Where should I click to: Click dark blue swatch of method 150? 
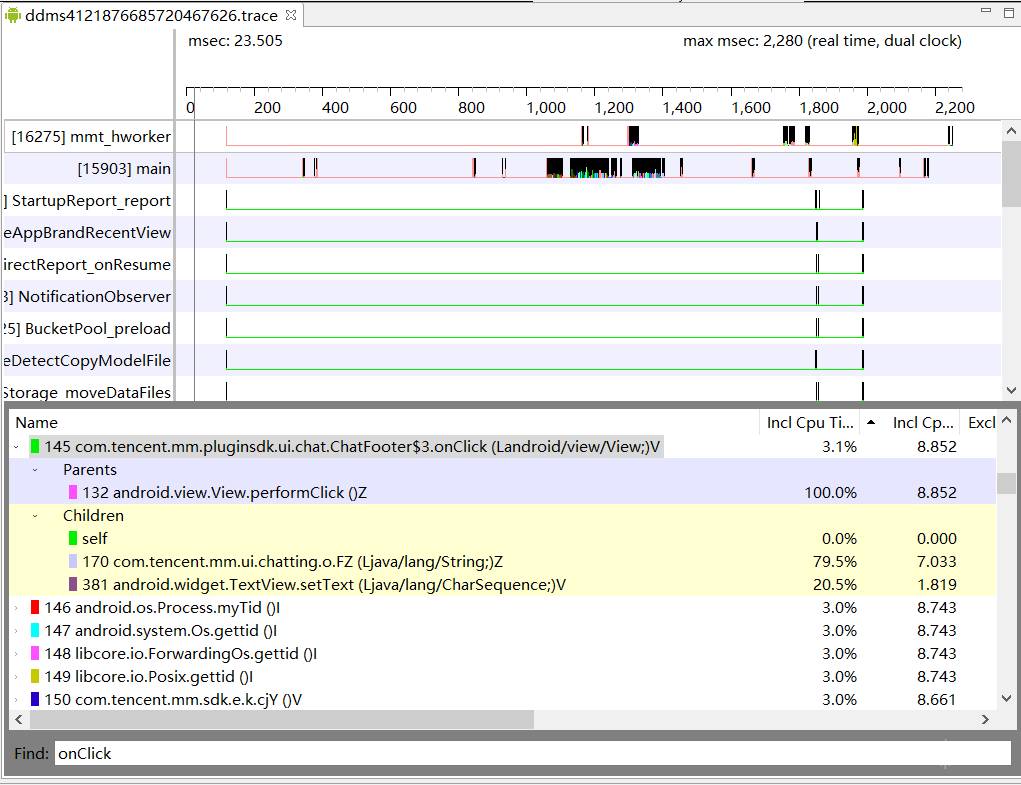[35, 700]
